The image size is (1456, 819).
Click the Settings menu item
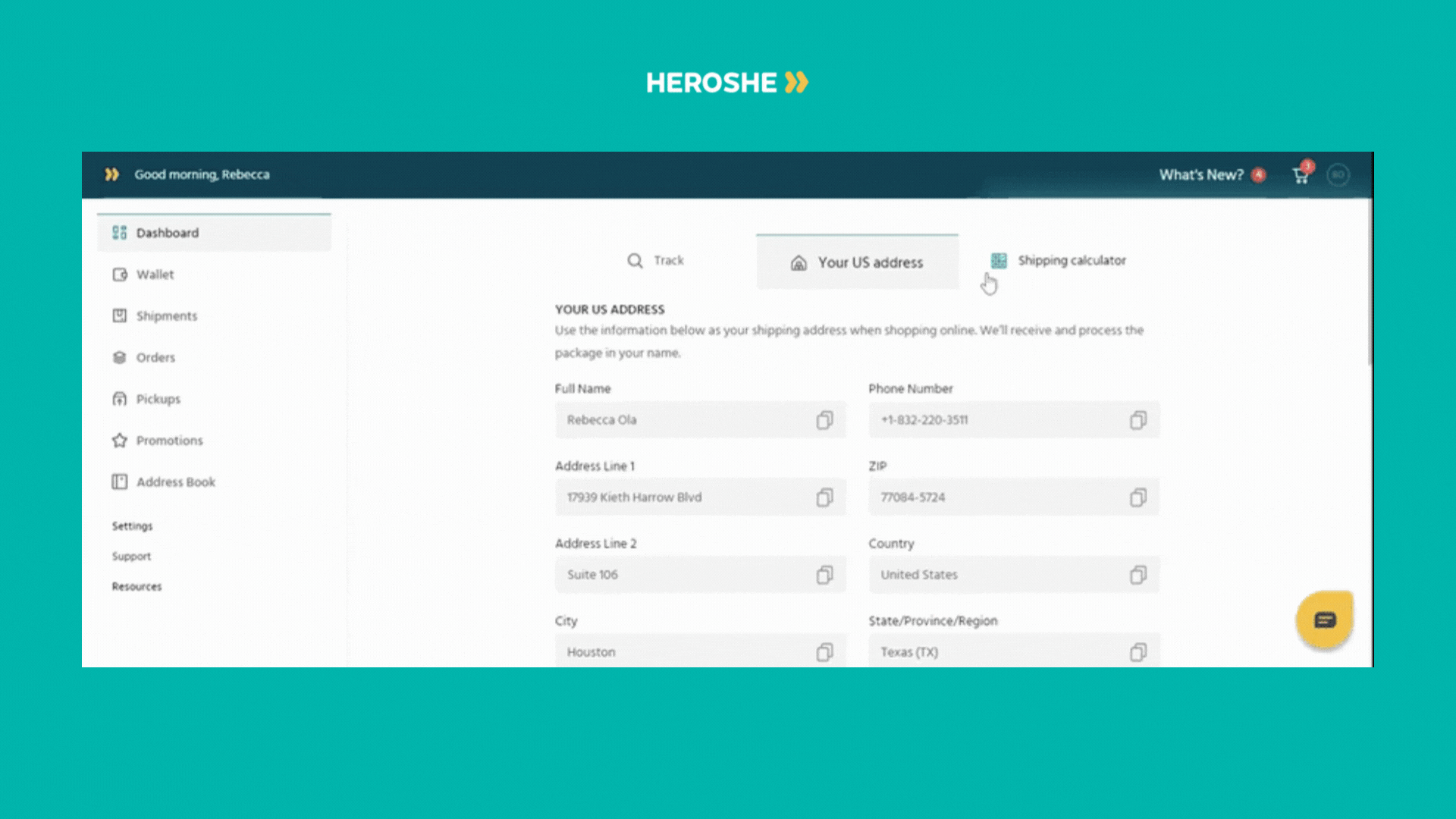pyautogui.click(x=133, y=525)
